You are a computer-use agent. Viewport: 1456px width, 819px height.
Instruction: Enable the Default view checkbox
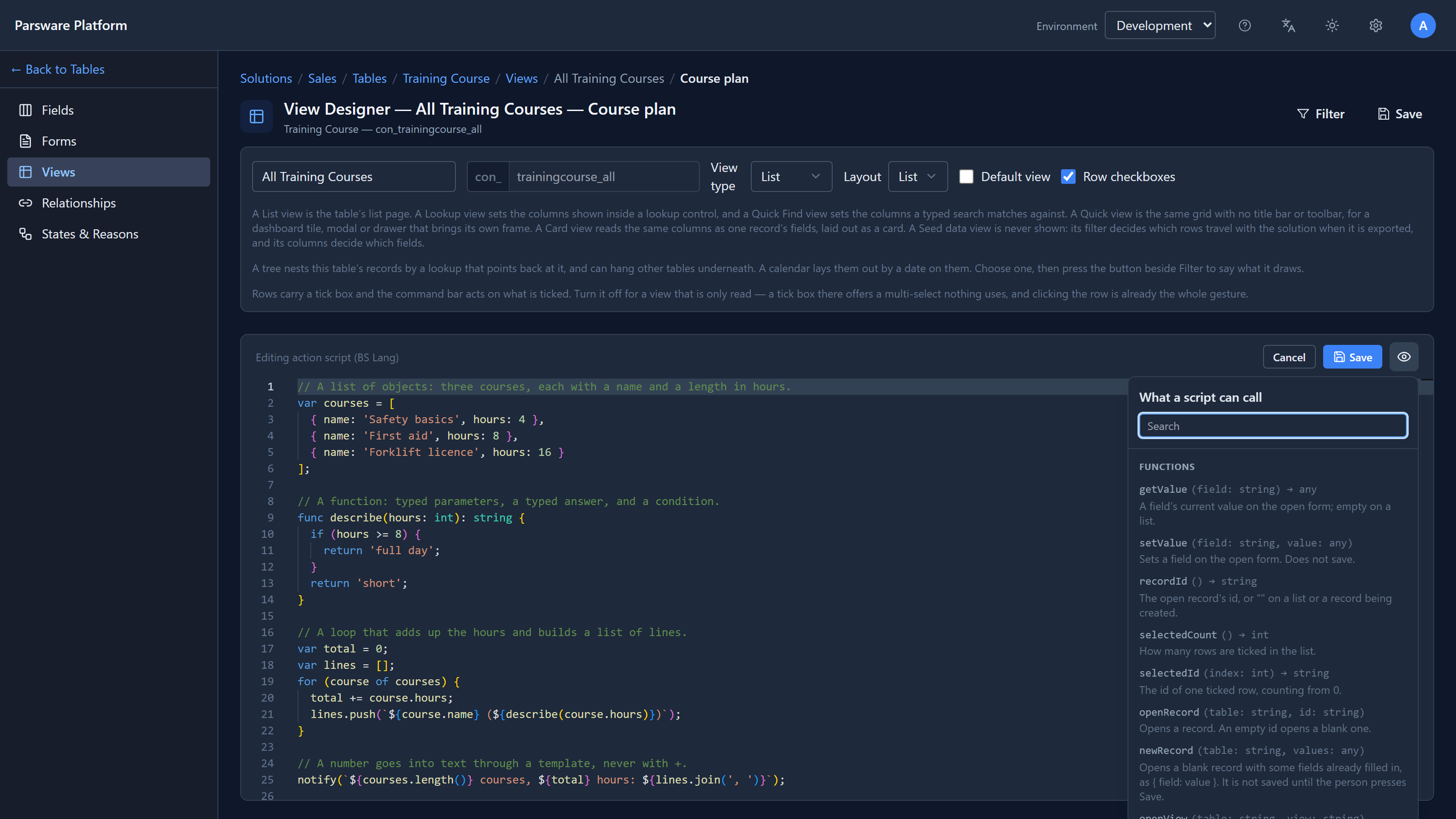pyautogui.click(x=966, y=177)
